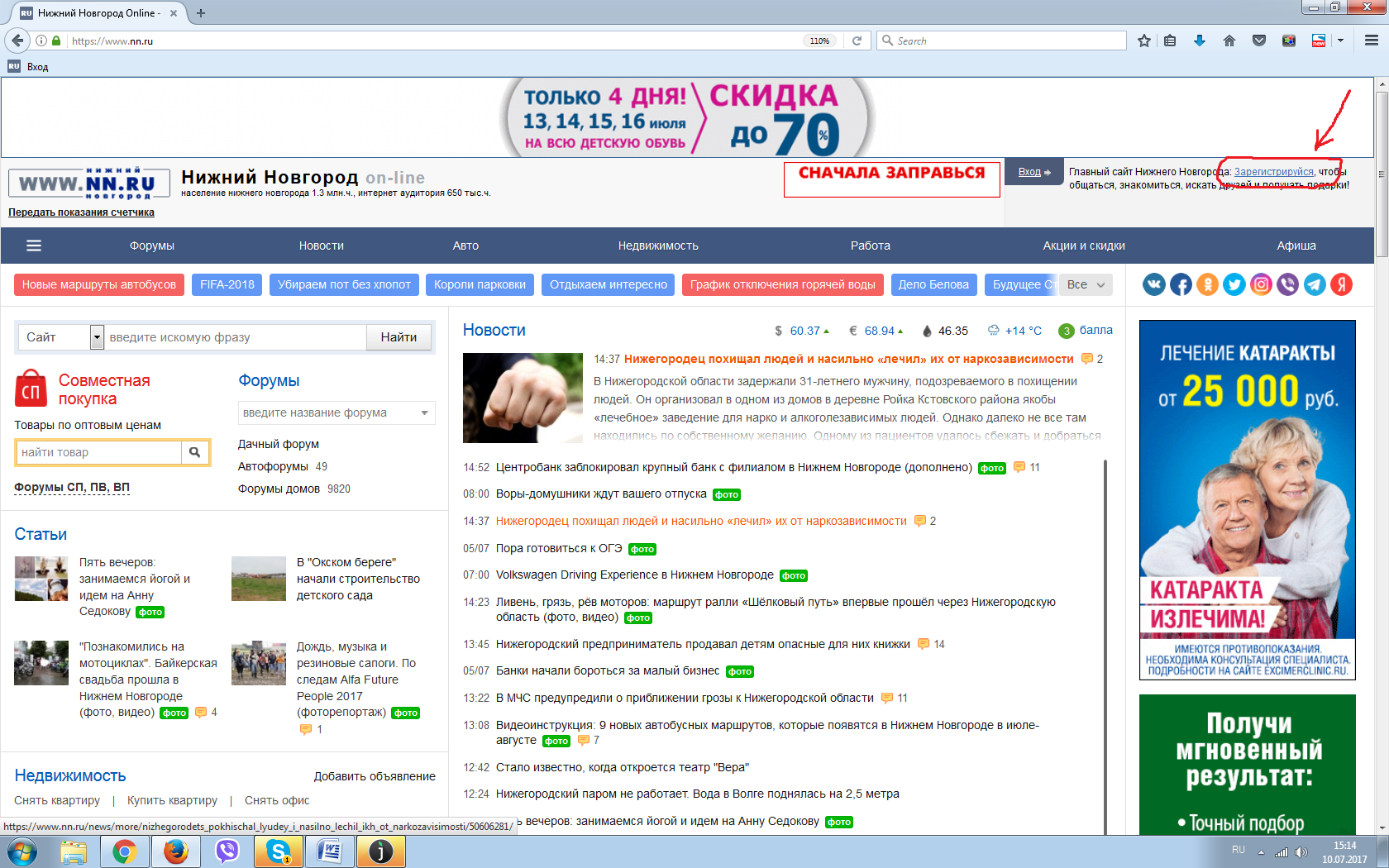Open new tab with plus button

tap(201, 12)
